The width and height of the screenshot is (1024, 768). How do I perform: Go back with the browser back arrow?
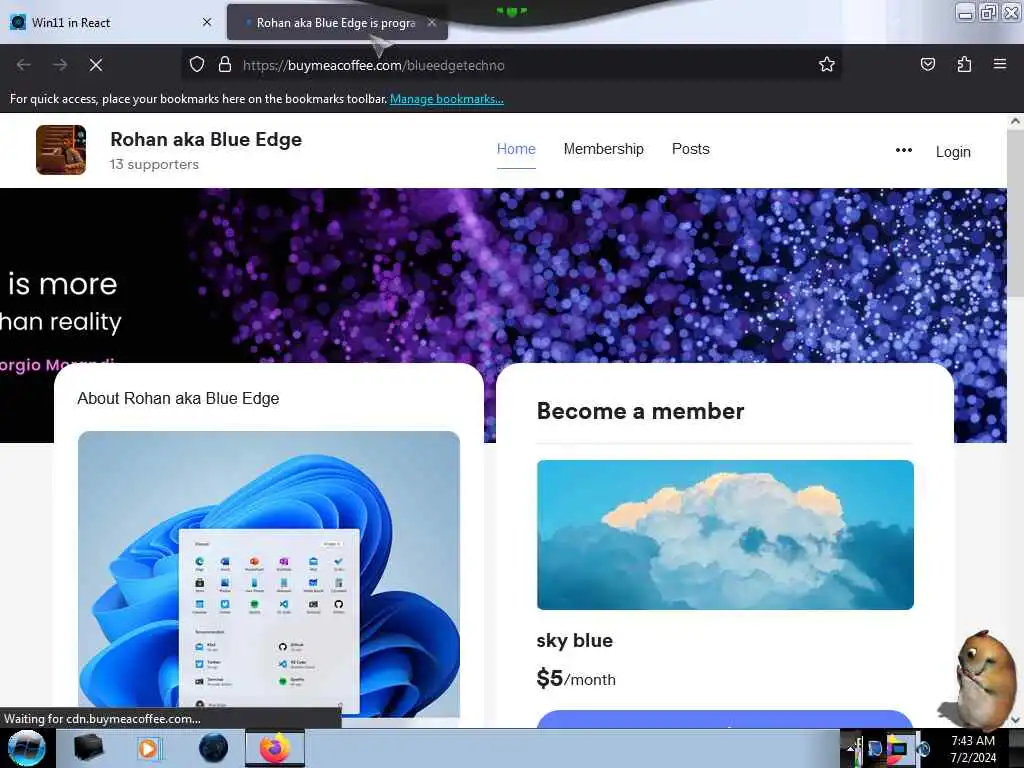24,65
